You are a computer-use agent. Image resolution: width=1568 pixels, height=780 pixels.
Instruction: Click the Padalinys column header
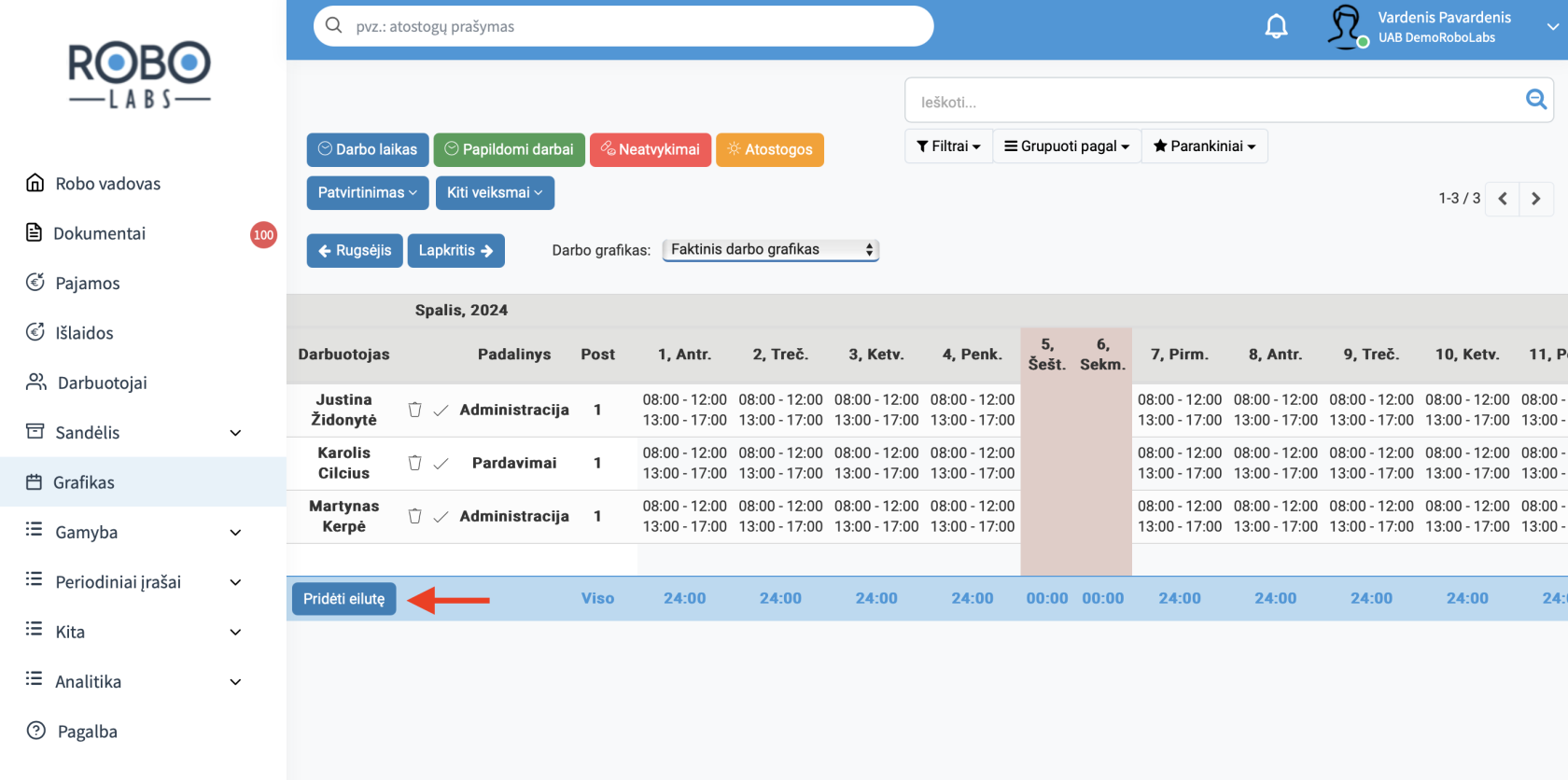514,355
